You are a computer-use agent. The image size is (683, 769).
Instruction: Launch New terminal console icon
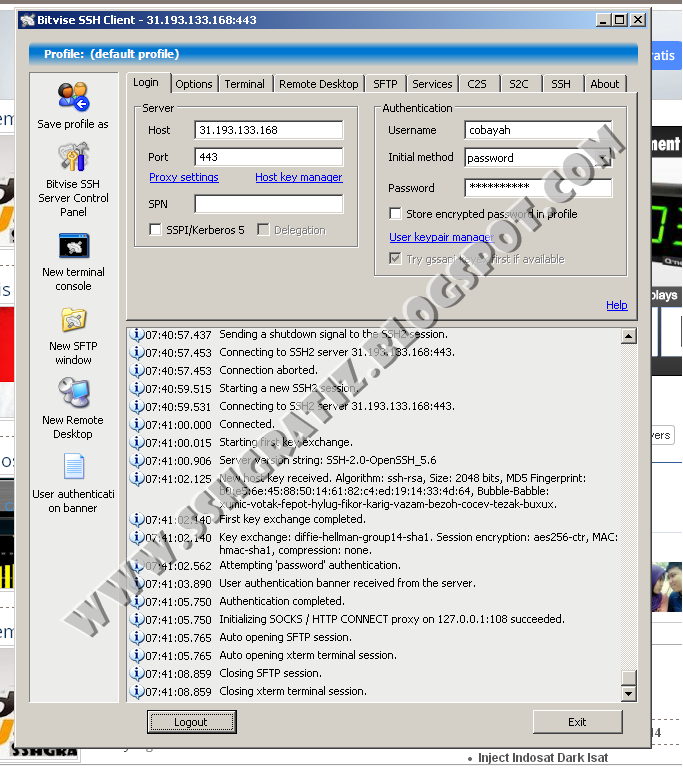pos(74,246)
